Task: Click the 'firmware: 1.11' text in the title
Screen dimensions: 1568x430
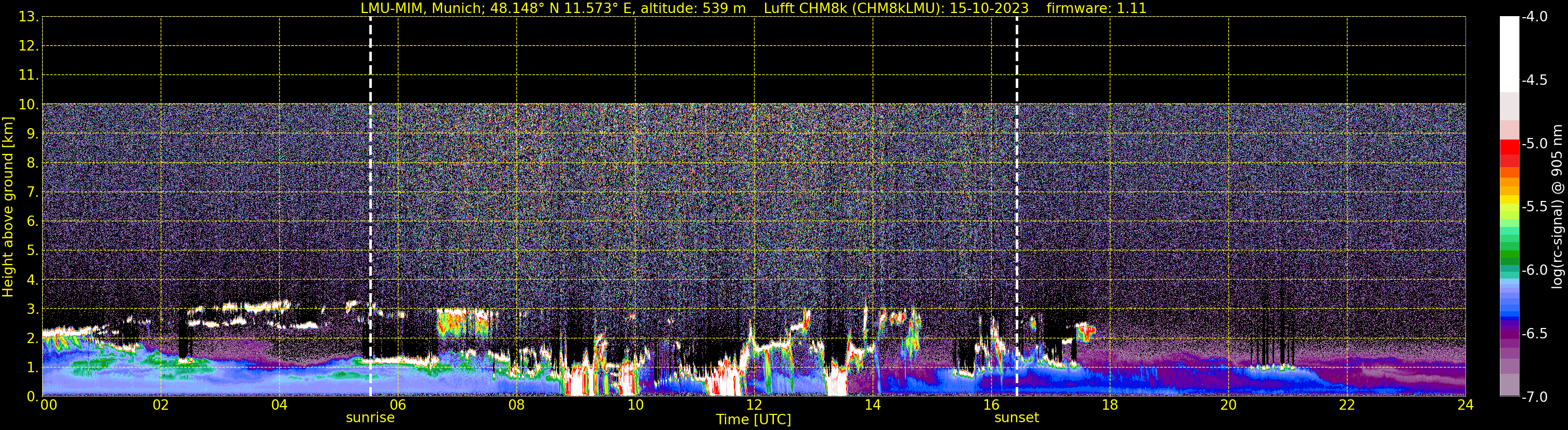Action: coord(1096,8)
